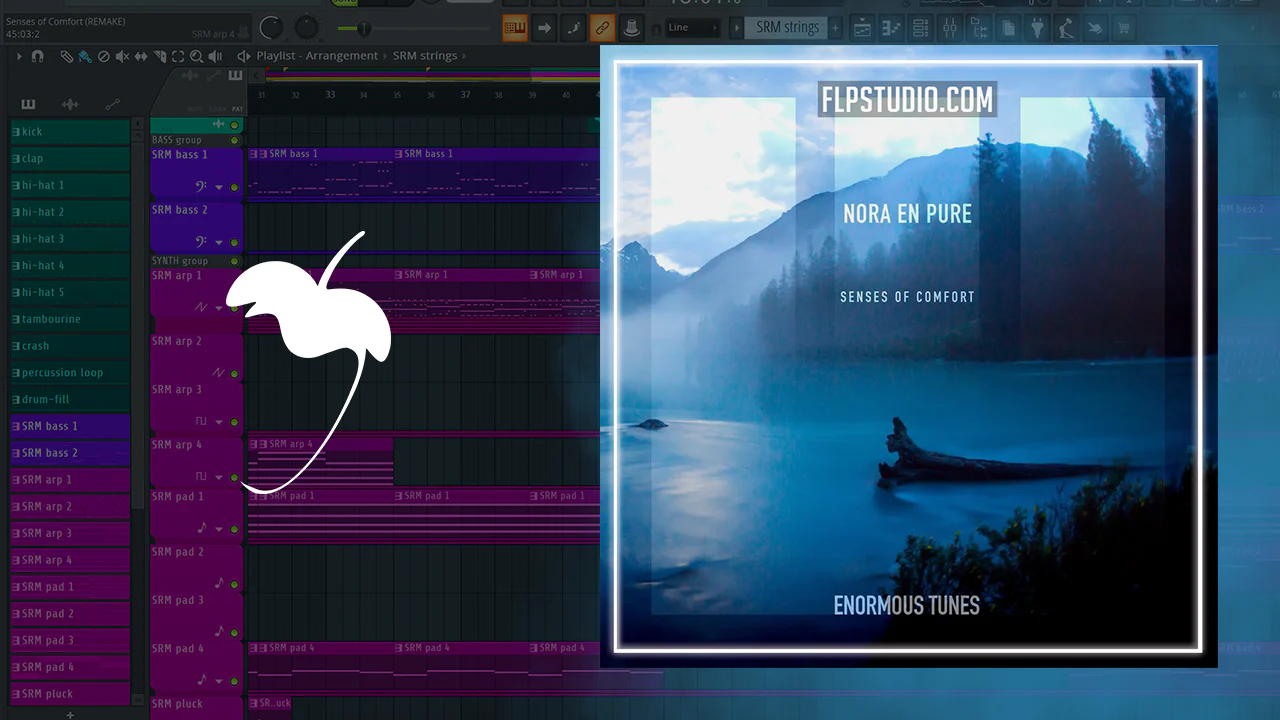Open the SRM strings pattern selector
The image size is (1280, 720).
coord(786,28)
